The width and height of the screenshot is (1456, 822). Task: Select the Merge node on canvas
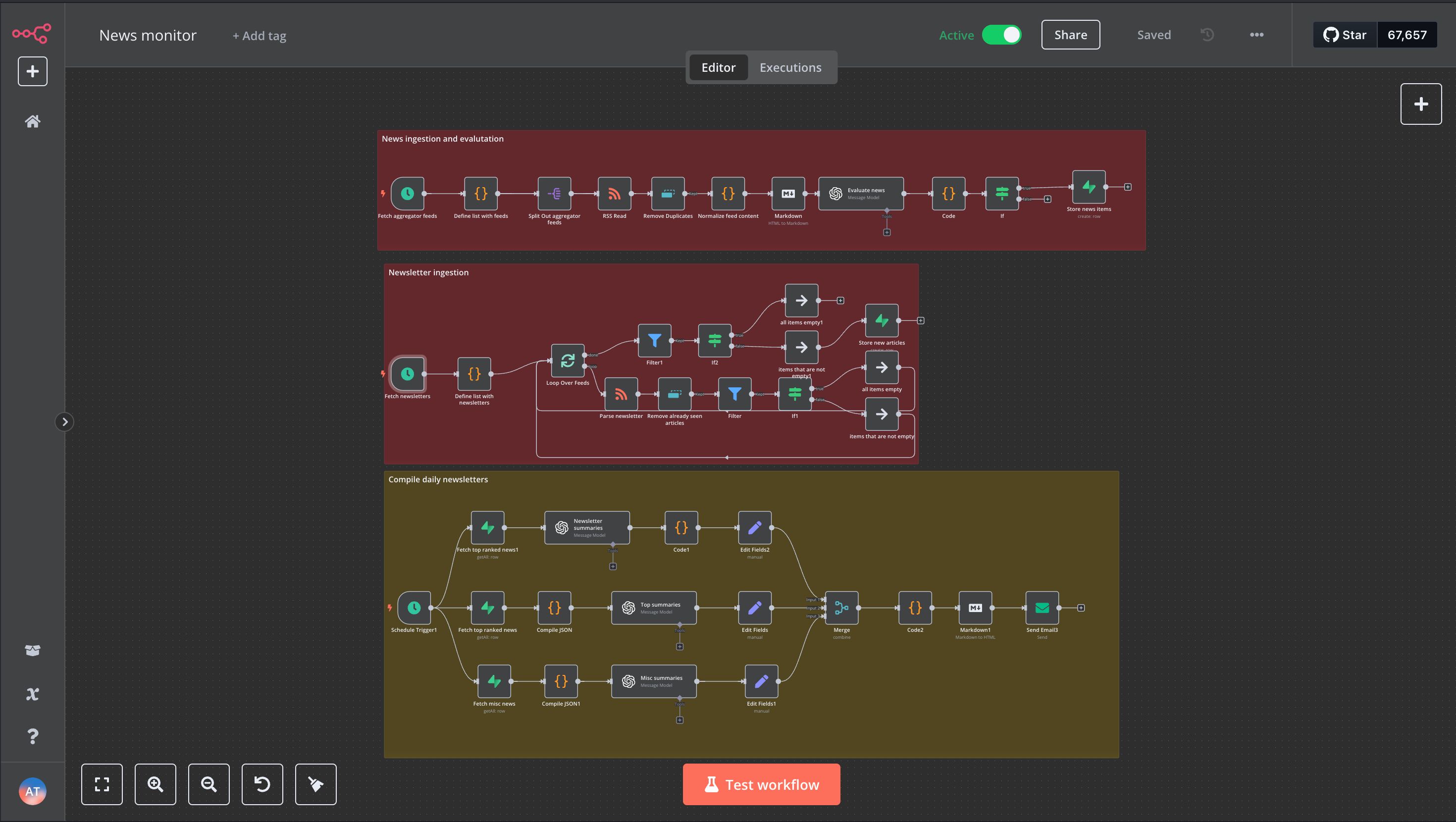[x=841, y=608]
